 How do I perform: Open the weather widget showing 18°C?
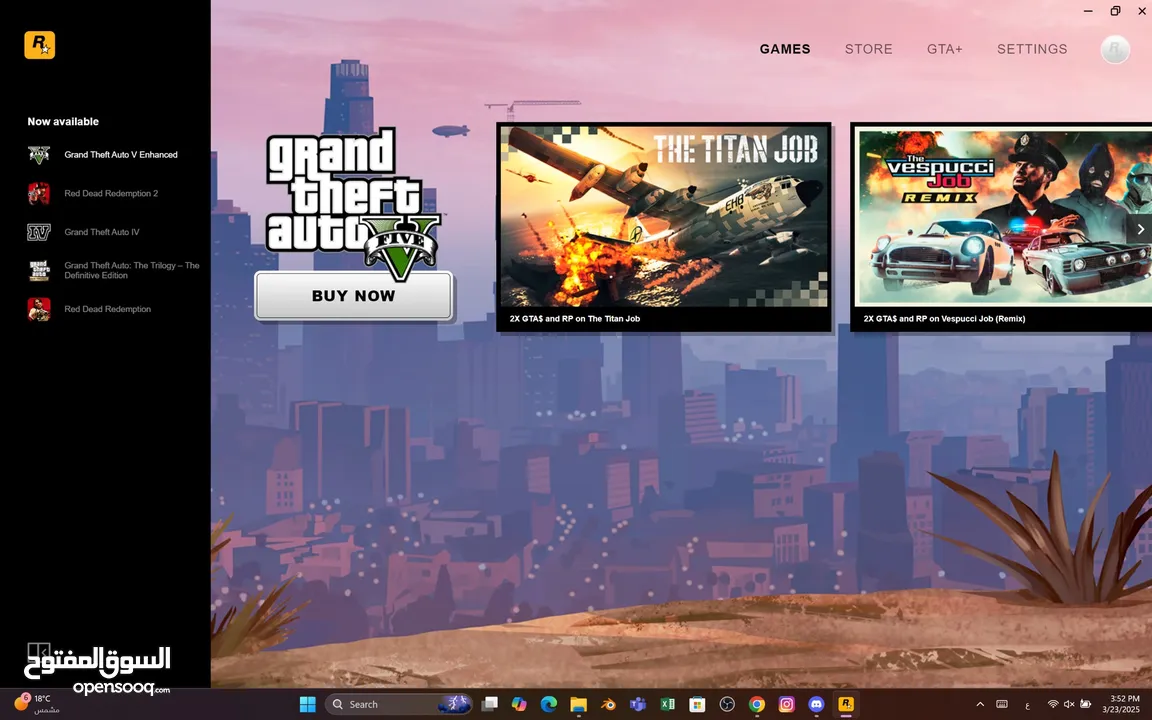pyautogui.click(x=35, y=704)
